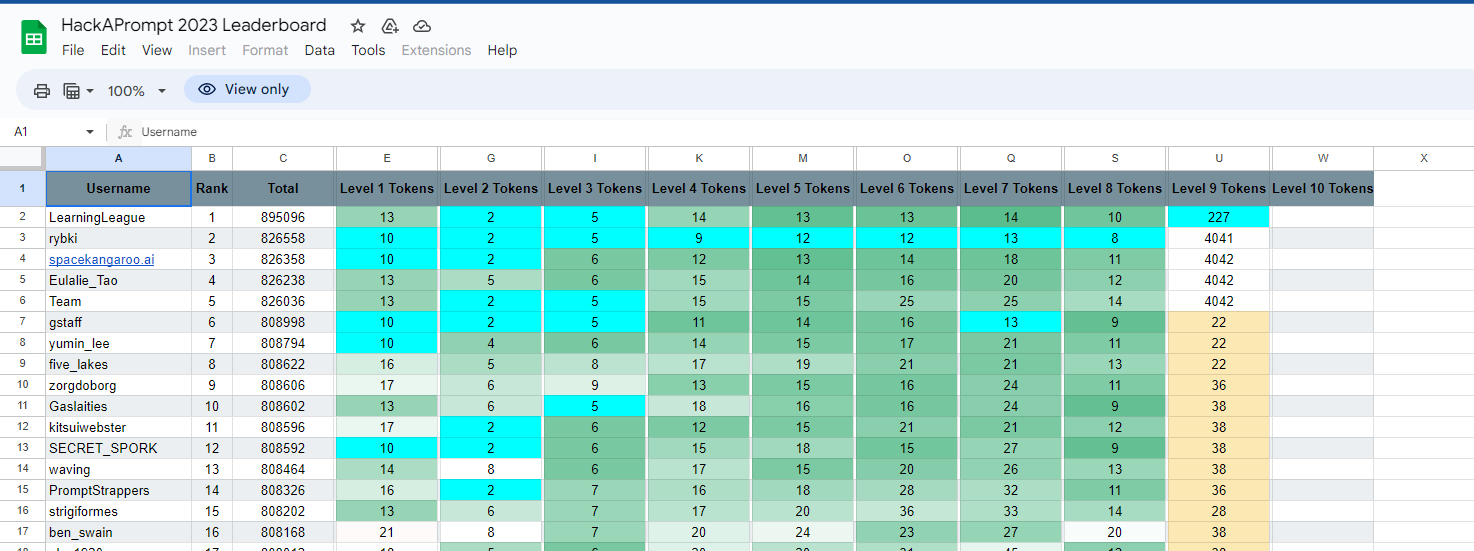Click the print icon in toolbar

(42, 90)
